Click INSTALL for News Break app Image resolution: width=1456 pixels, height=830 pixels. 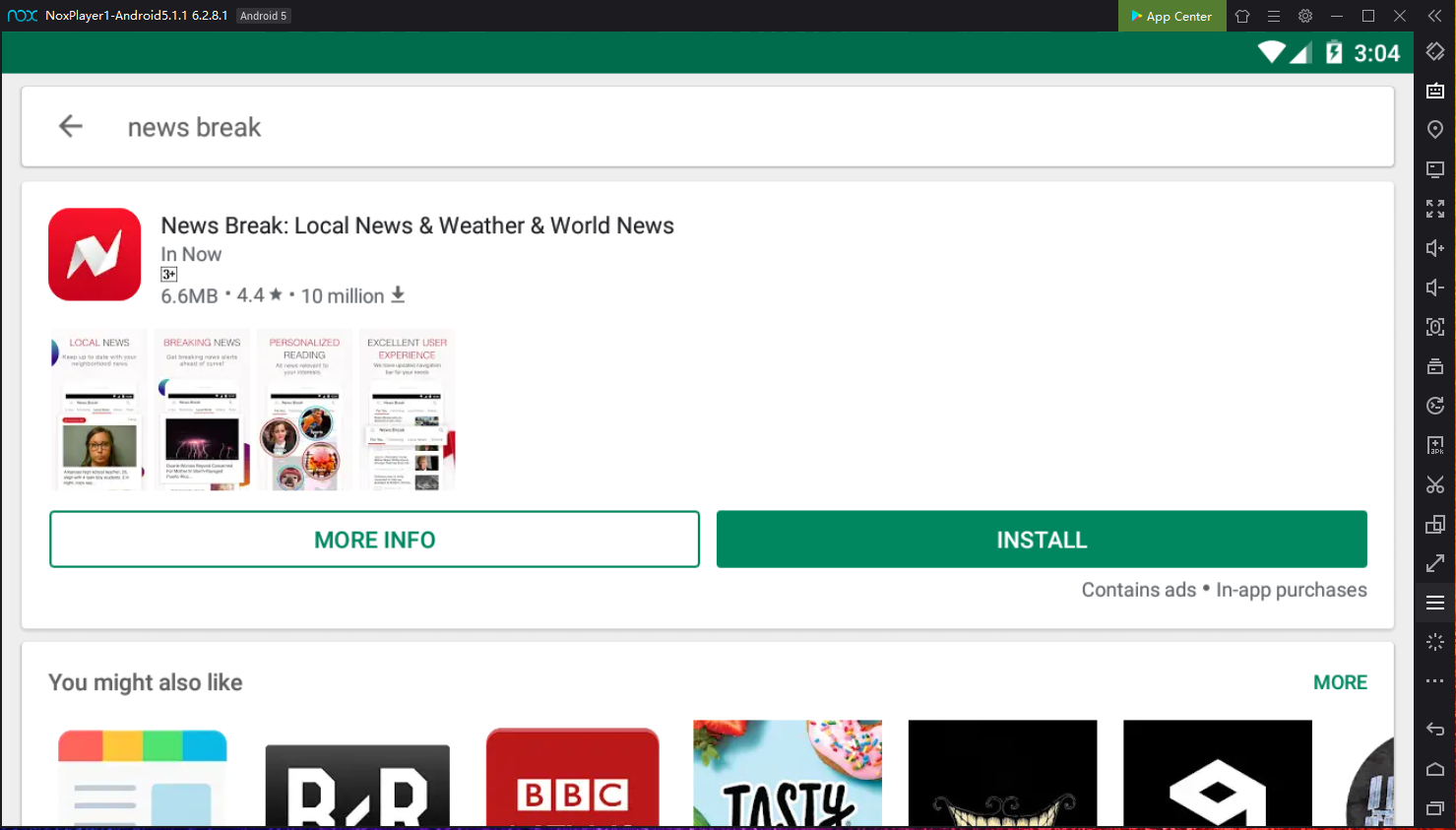click(1041, 539)
